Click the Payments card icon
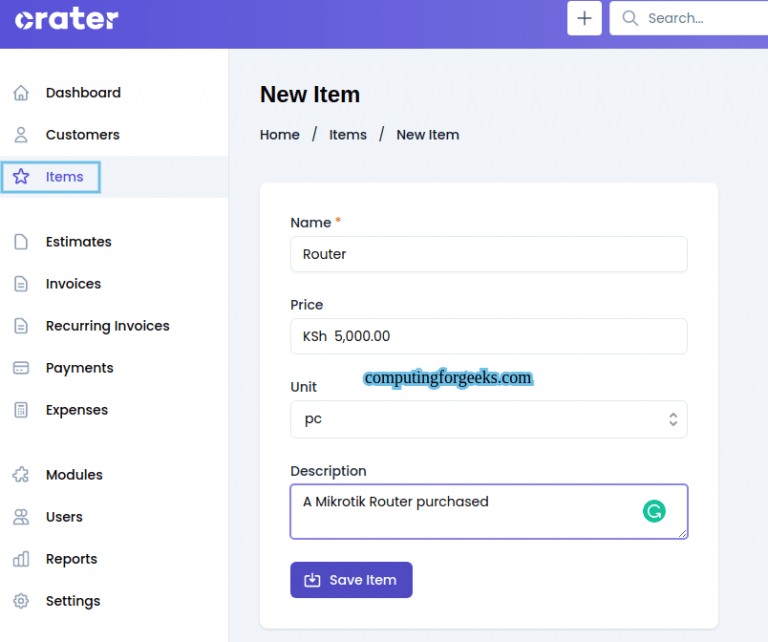 pyautogui.click(x=21, y=368)
